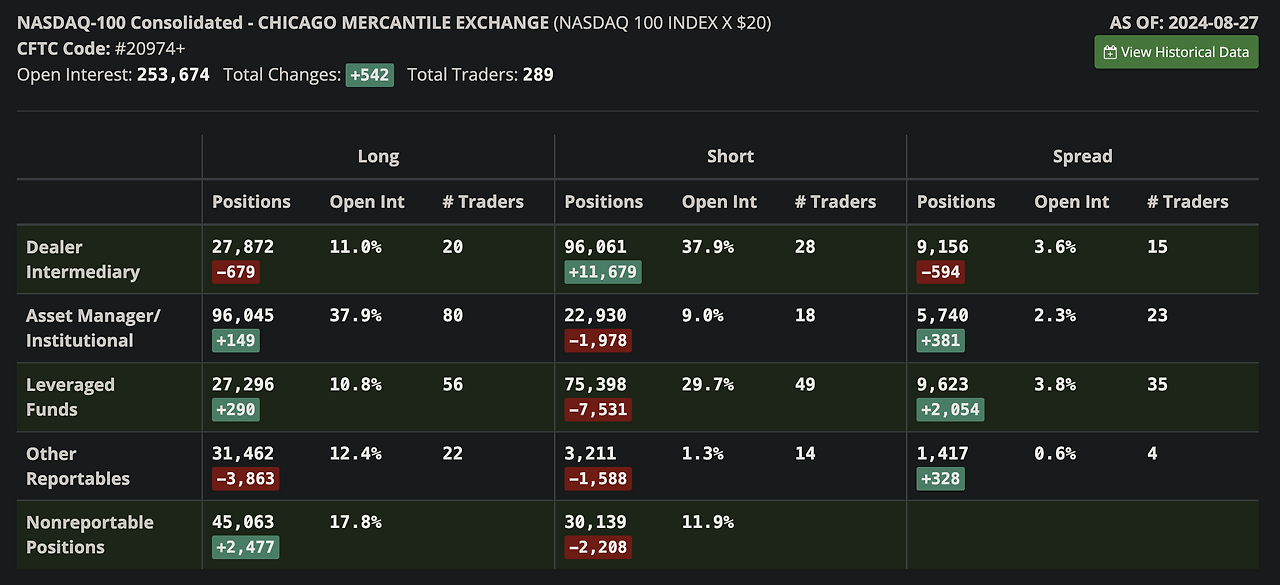Viewport: 1280px width, 585px height.
Task: Click the +149 change badge
Action: point(236,341)
